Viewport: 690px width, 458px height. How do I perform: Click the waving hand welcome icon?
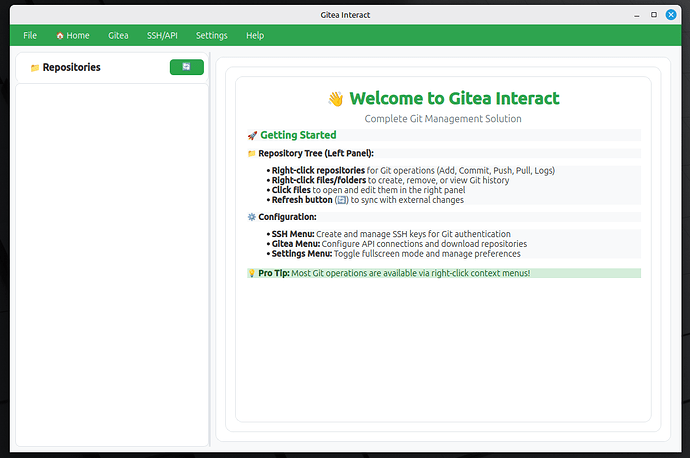click(x=336, y=99)
